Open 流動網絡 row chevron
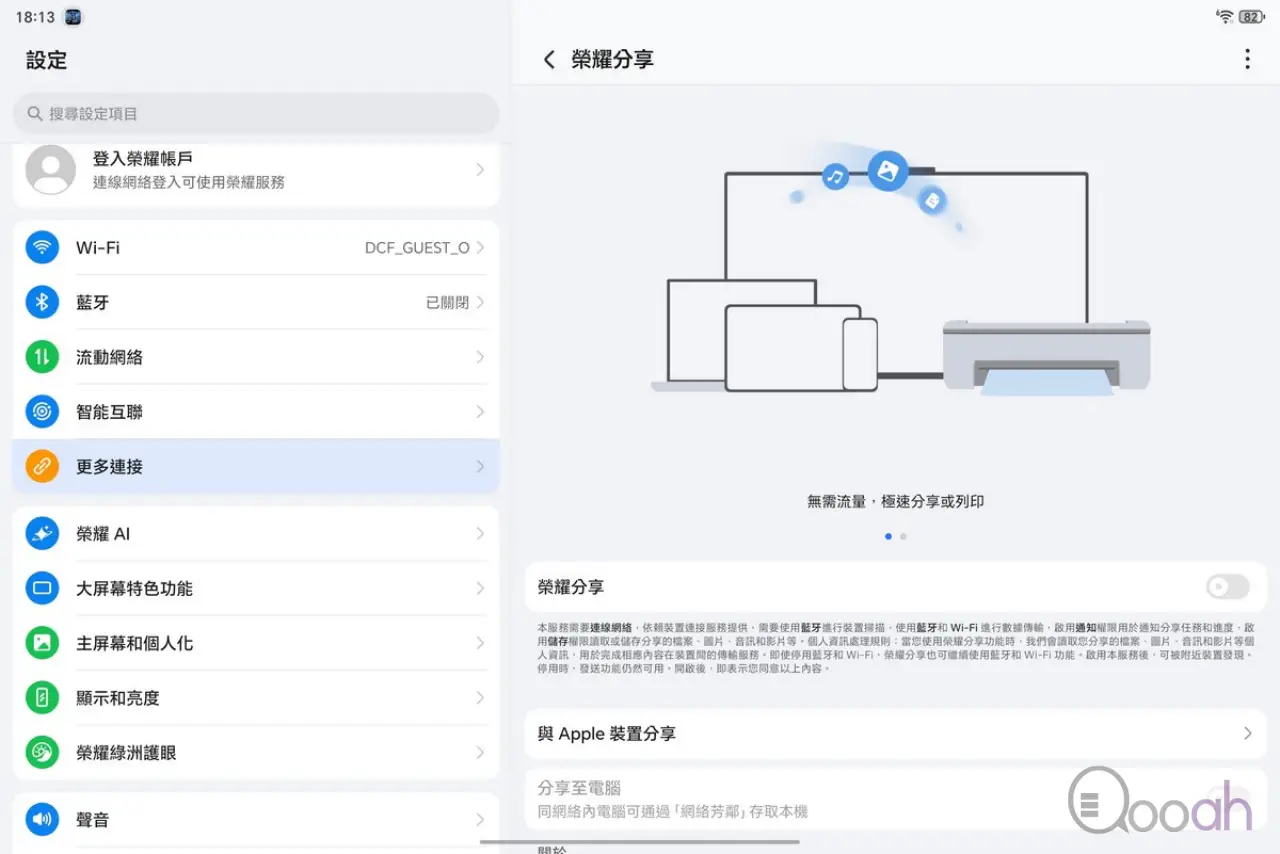1280x854 pixels. [x=480, y=357]
